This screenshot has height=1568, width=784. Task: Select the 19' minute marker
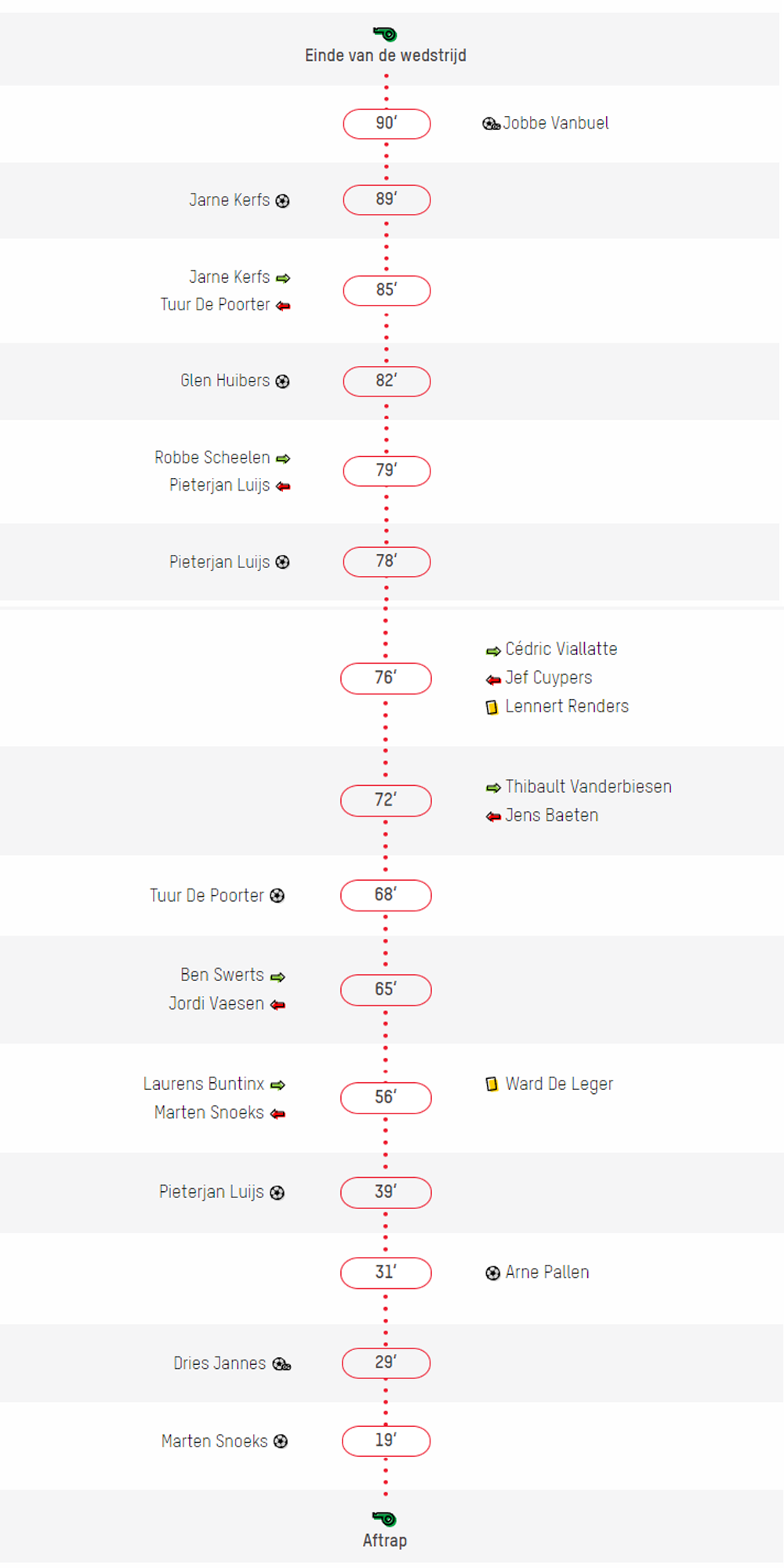coord(386,1441)
